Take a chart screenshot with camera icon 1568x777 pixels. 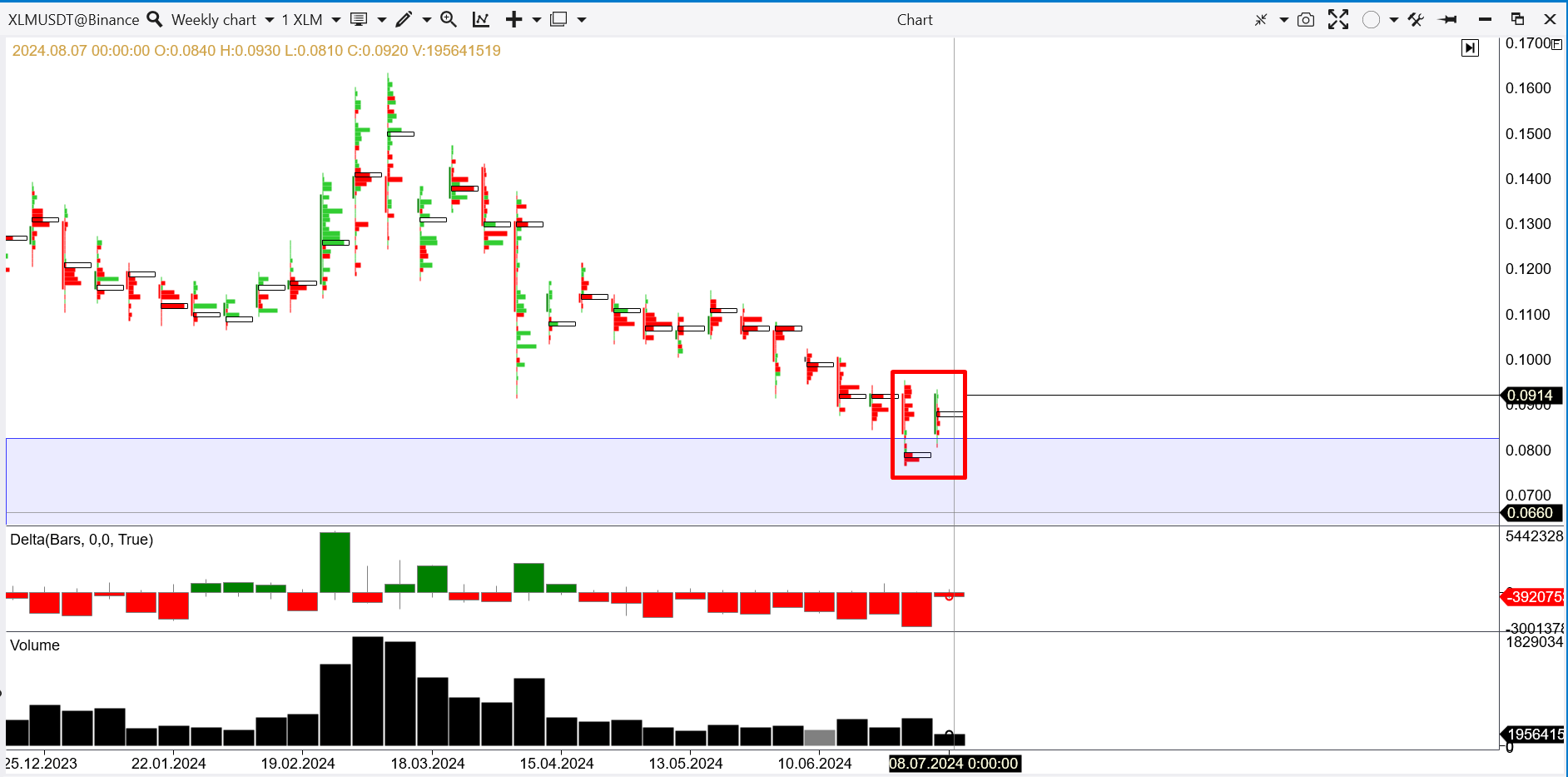click(1306, 19)
